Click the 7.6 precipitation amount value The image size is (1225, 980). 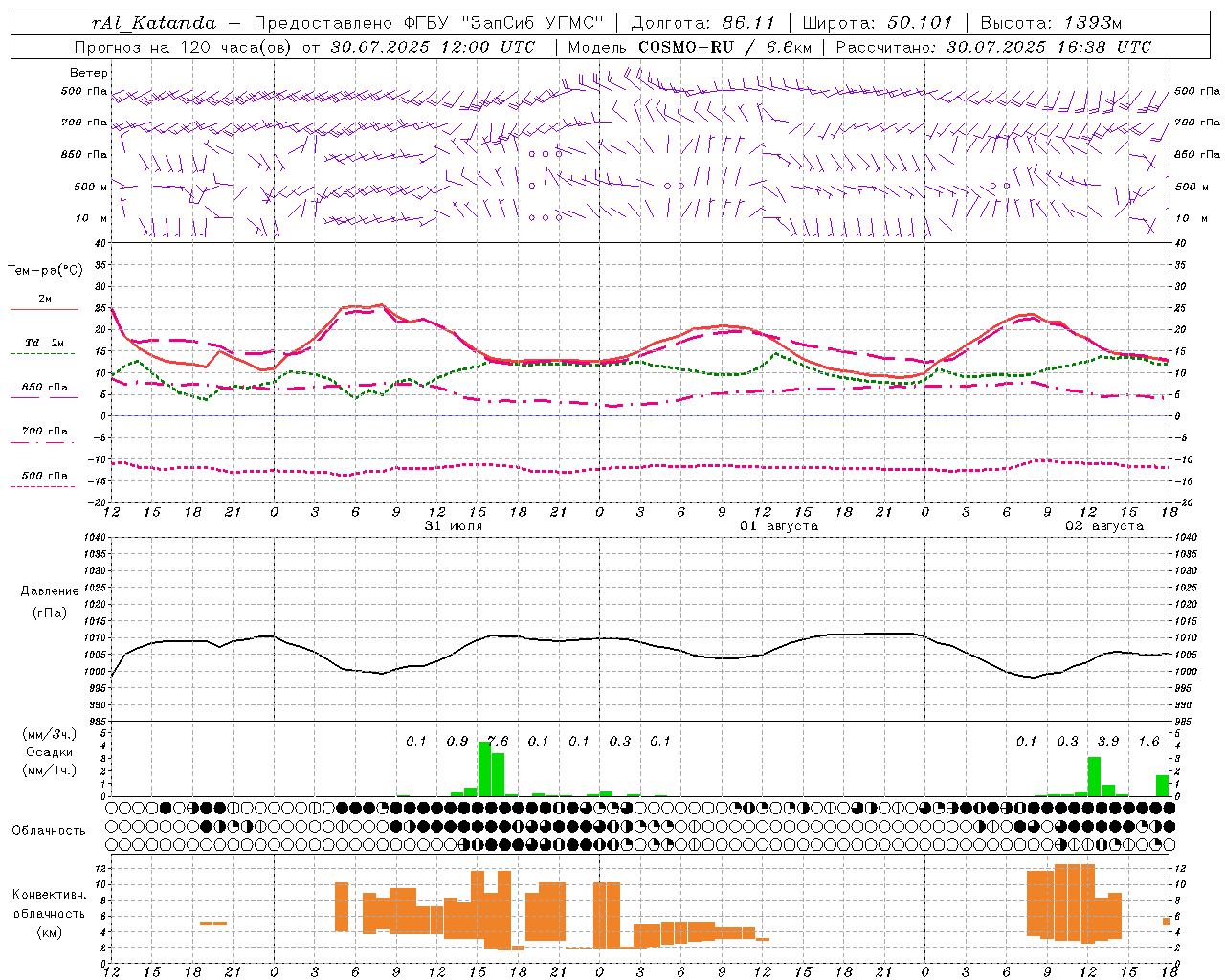pyautogui.click(x=498, y=742)
